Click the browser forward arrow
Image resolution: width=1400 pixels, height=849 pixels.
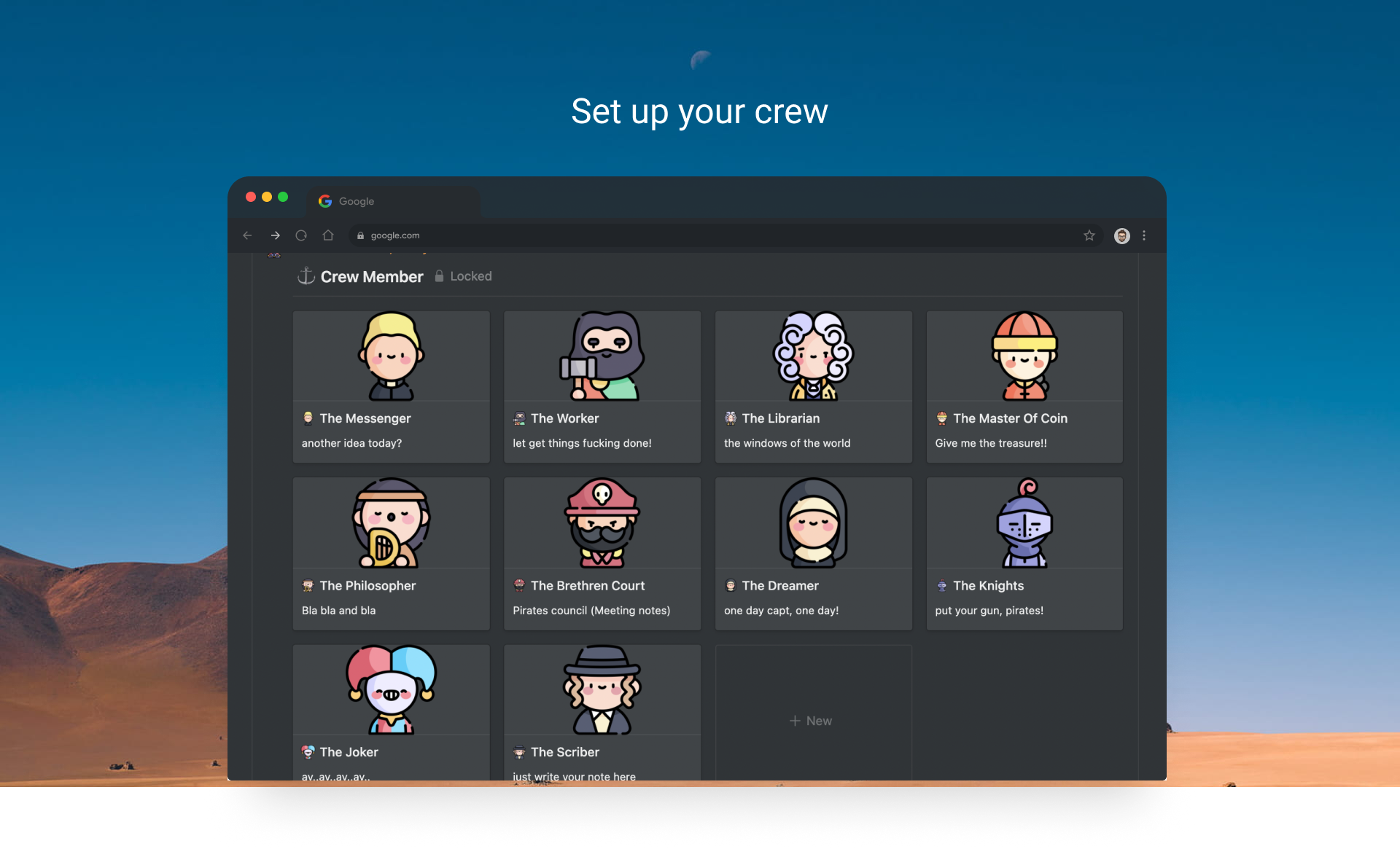pos(275,235)
